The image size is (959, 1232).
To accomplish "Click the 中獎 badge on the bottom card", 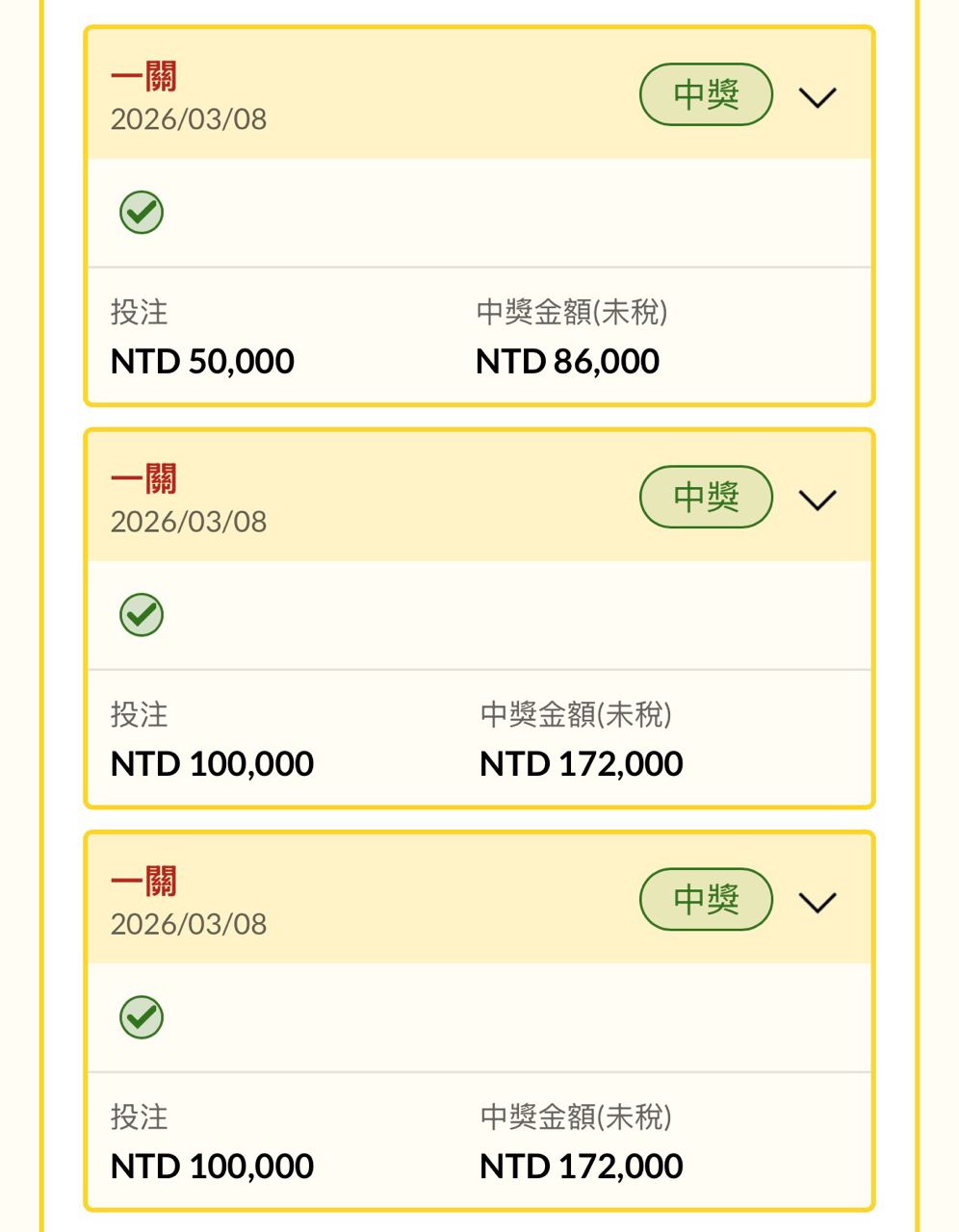I will pyautogui.click(x=706, y=899).
